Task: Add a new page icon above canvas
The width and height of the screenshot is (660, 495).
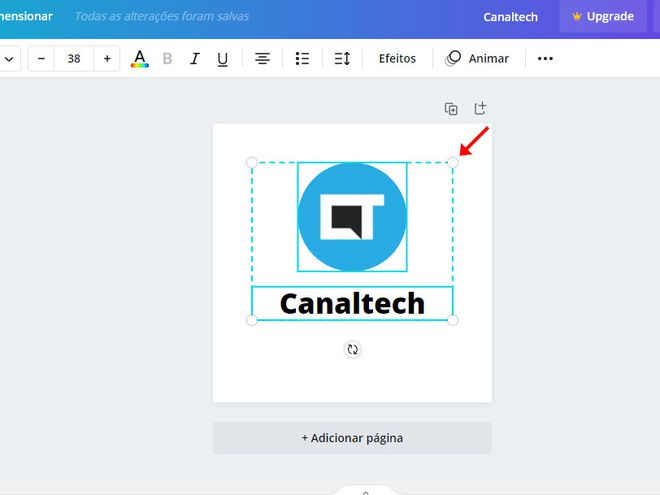Action: point(480,108)
